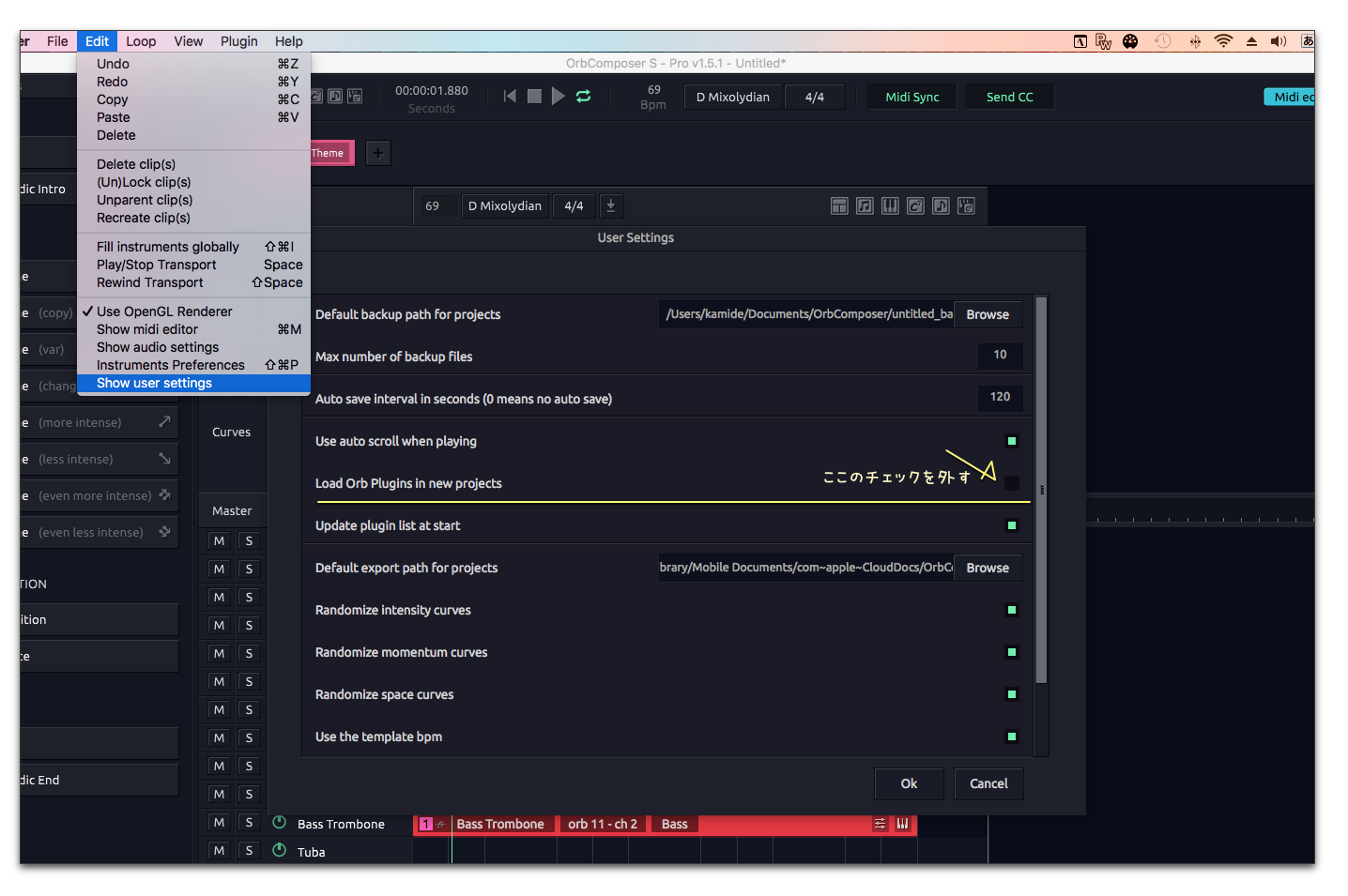This screenshot has height=896, width=1348.
Task: Choose 'Show user settings' in Edit menu
Action: [x=193, y=383]
